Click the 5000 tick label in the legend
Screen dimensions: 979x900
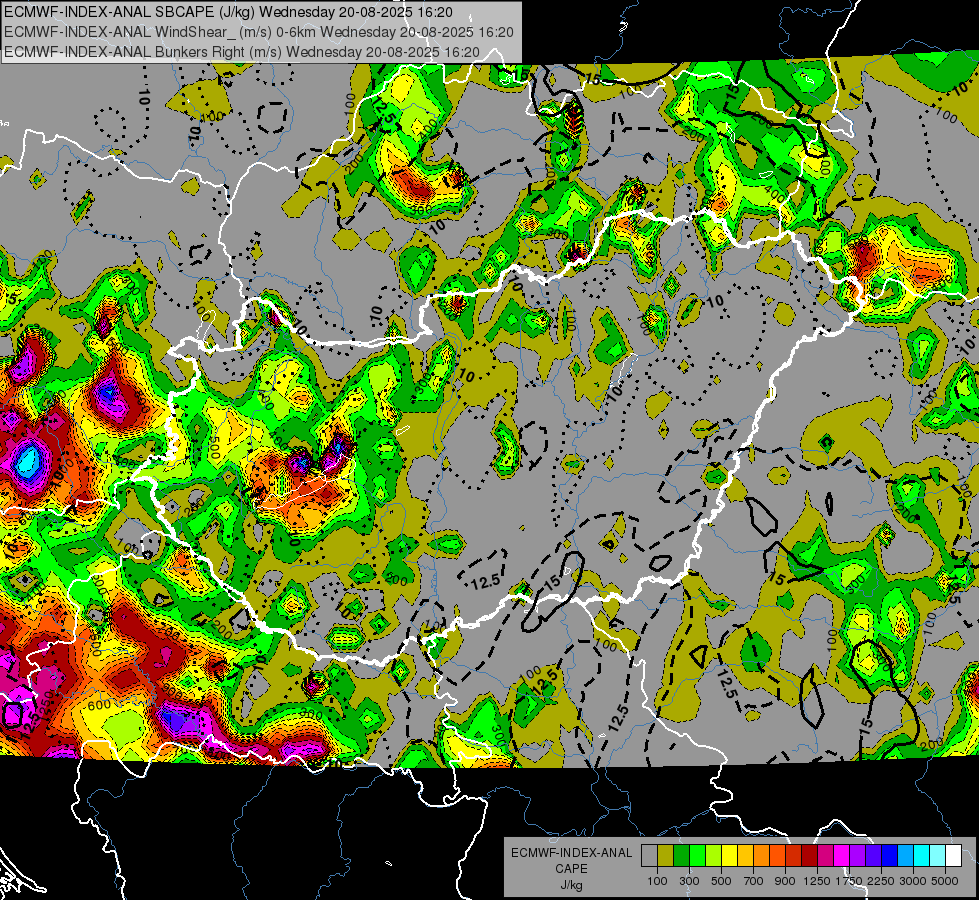coord(945,881)
